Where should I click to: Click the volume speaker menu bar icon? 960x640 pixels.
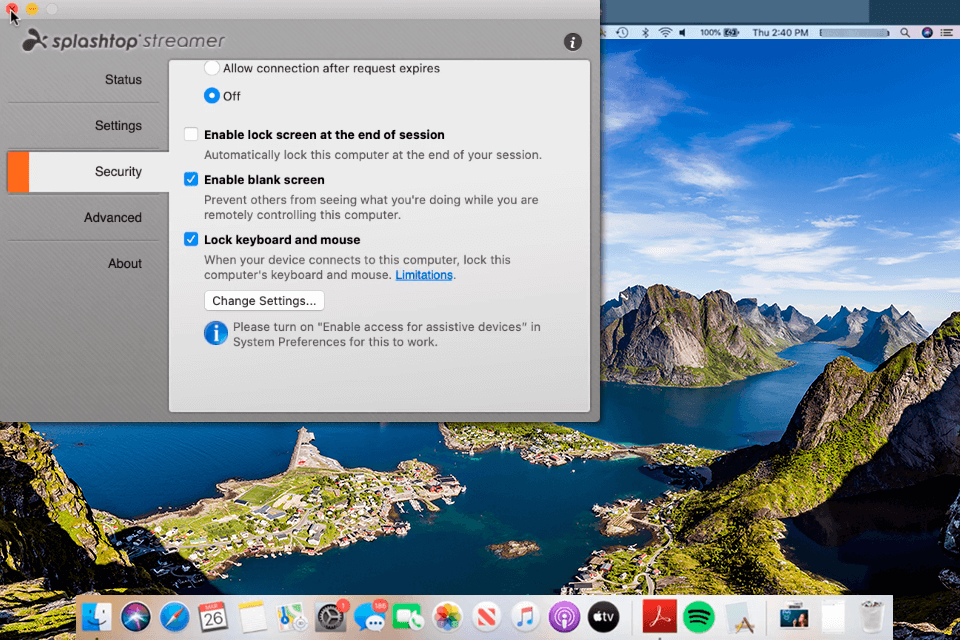683,32
